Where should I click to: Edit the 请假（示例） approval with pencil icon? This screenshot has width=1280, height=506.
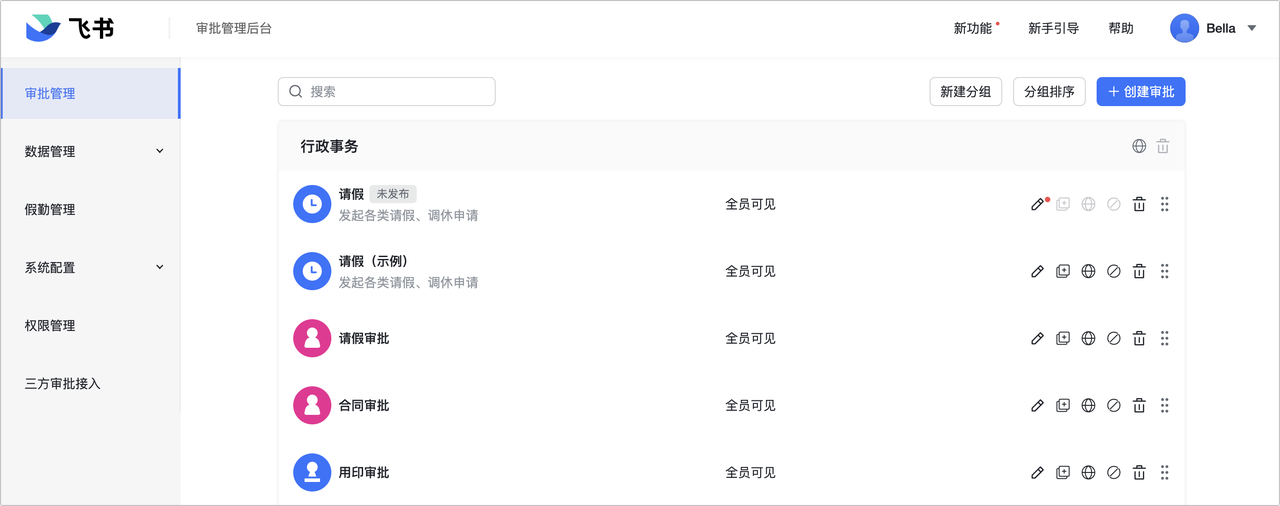pyautogui.click(x=1037, y=271)
